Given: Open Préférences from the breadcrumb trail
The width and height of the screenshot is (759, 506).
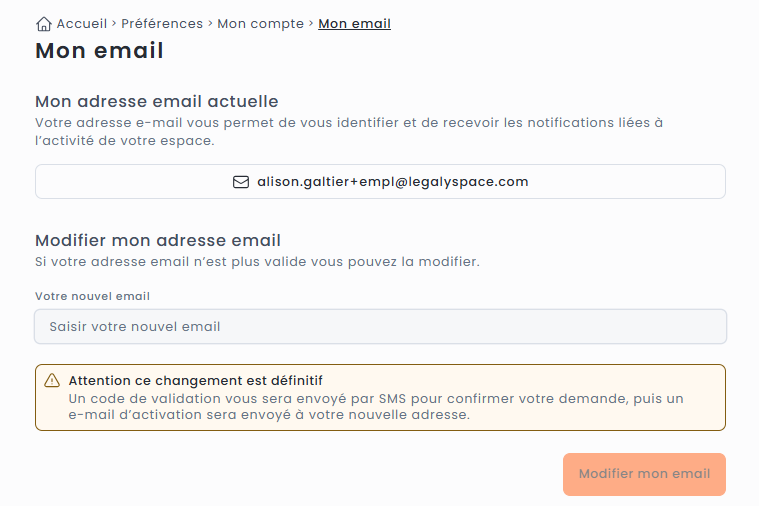Looking at the screenshot, I should [162, 24].
